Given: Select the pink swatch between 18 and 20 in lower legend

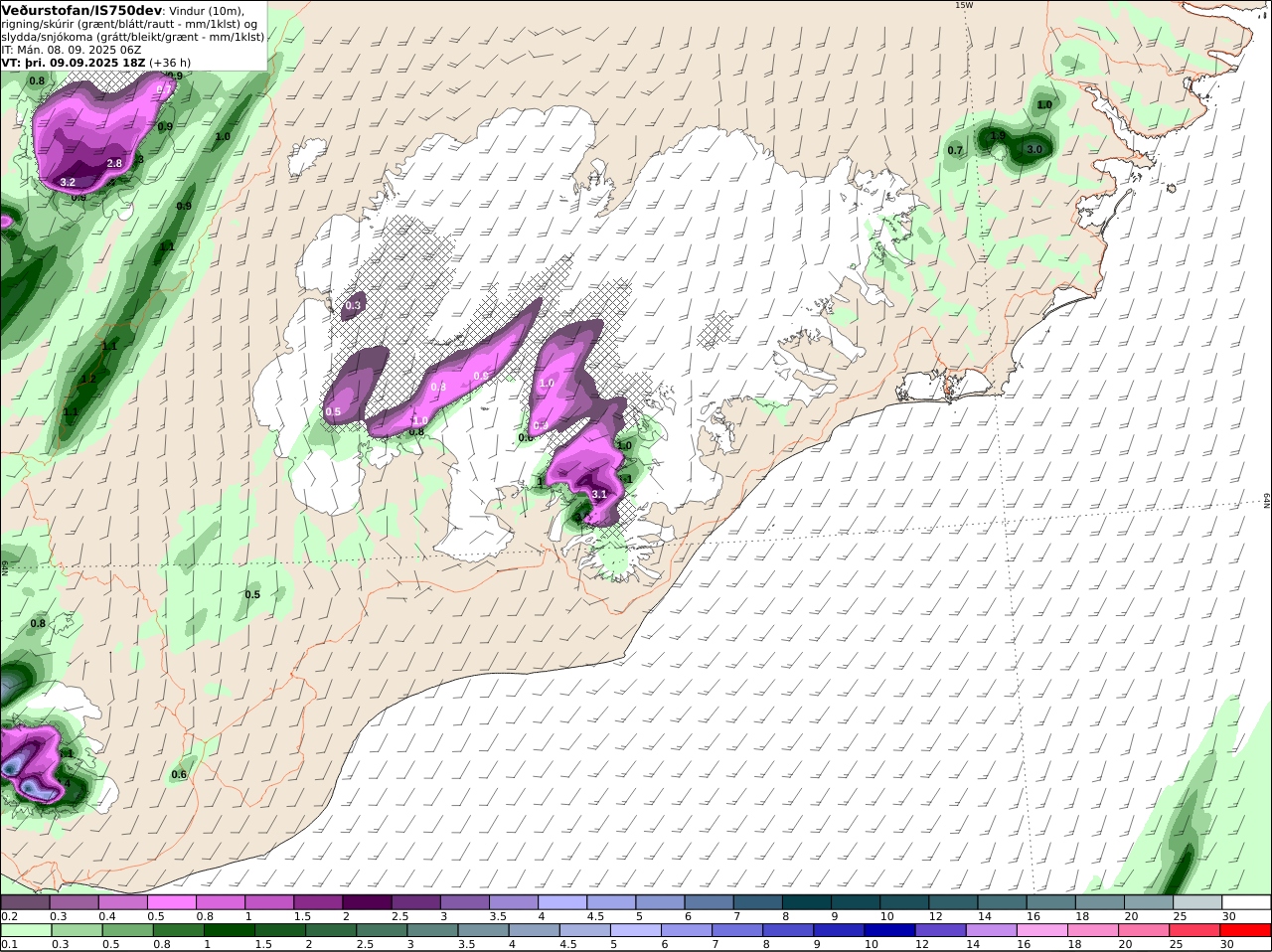Looking at the screenshot, I should pyautogui.click(x=1094, y=931).
